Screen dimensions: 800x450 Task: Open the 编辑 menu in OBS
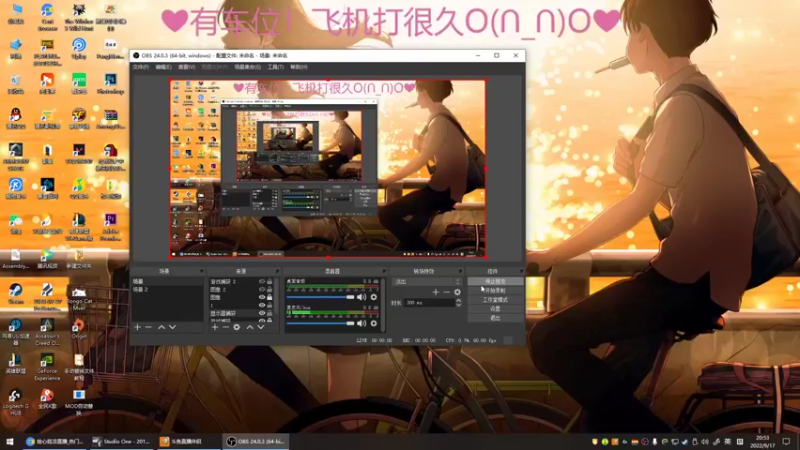(x=163, y=67)
